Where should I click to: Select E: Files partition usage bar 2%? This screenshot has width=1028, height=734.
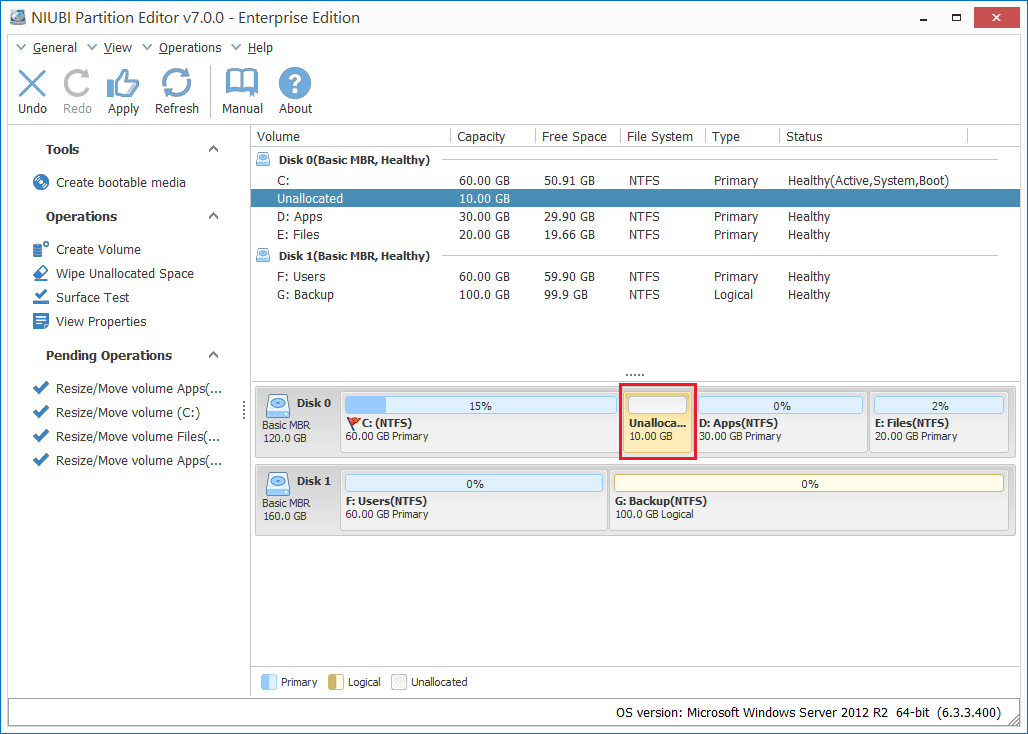coord(939,405)
